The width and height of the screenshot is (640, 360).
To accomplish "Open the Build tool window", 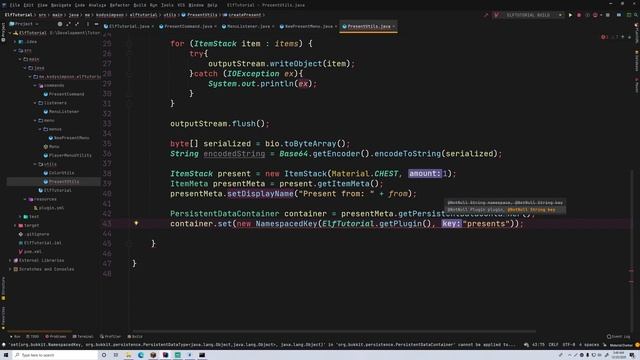I will (135, 337).
